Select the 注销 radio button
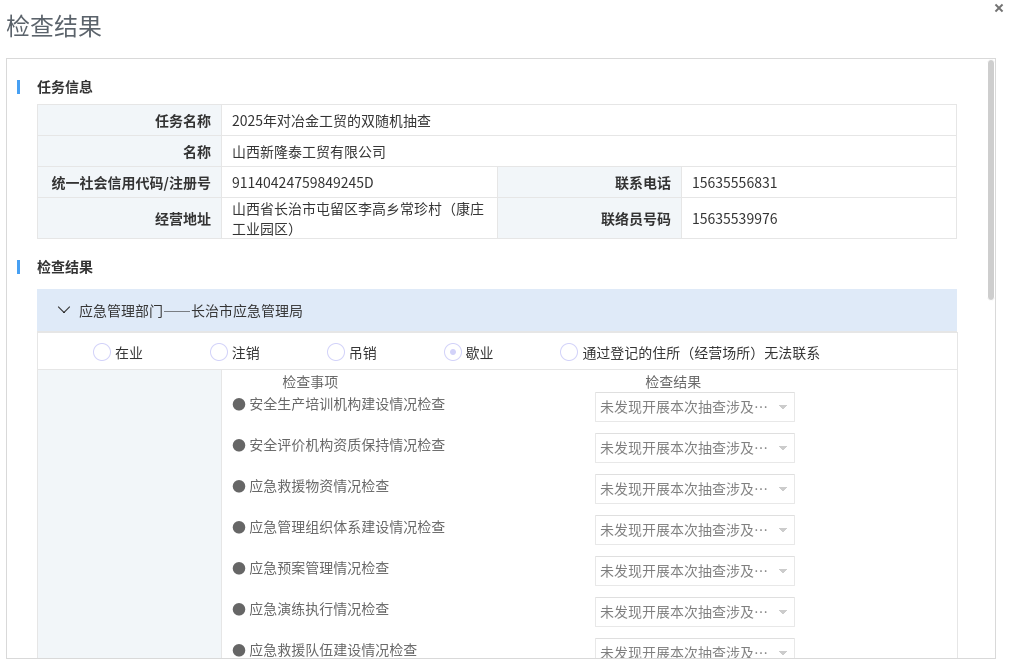 click(x=219, y=352)
